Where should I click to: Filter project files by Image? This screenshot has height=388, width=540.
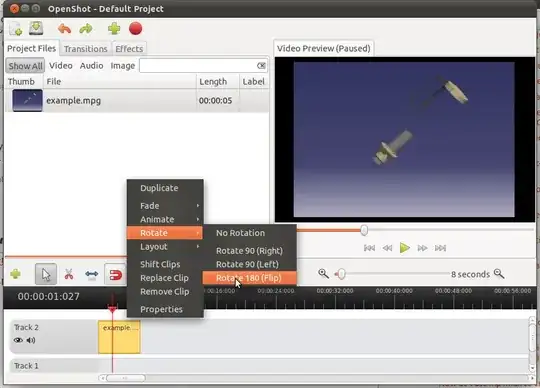pos(123,65)
